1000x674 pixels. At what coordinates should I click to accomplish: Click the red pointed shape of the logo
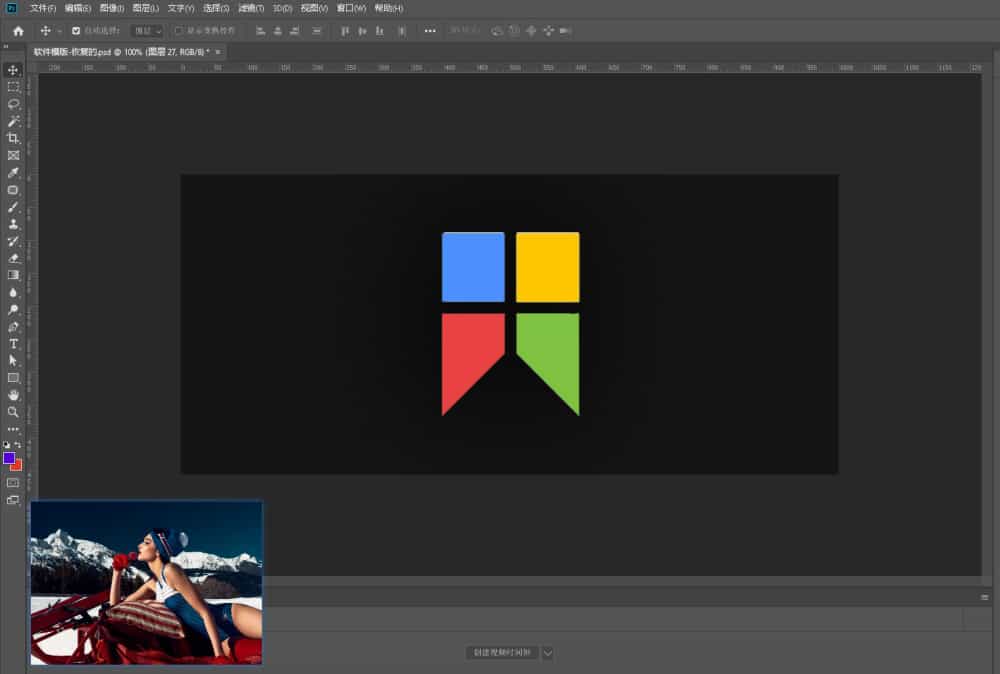coord(469,357)
